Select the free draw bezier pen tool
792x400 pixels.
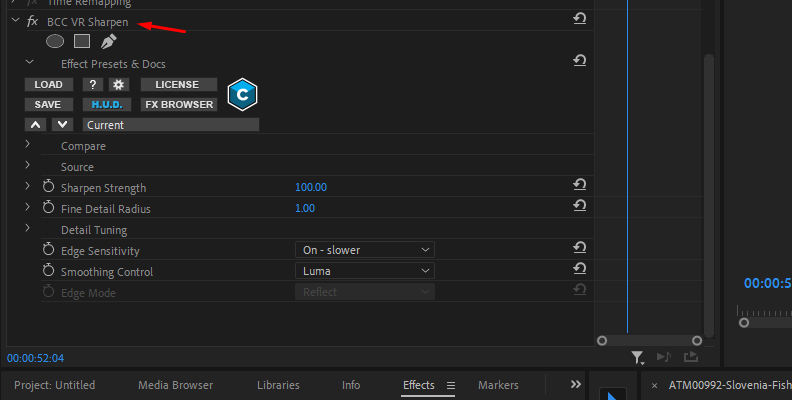[x=108, y=41]
